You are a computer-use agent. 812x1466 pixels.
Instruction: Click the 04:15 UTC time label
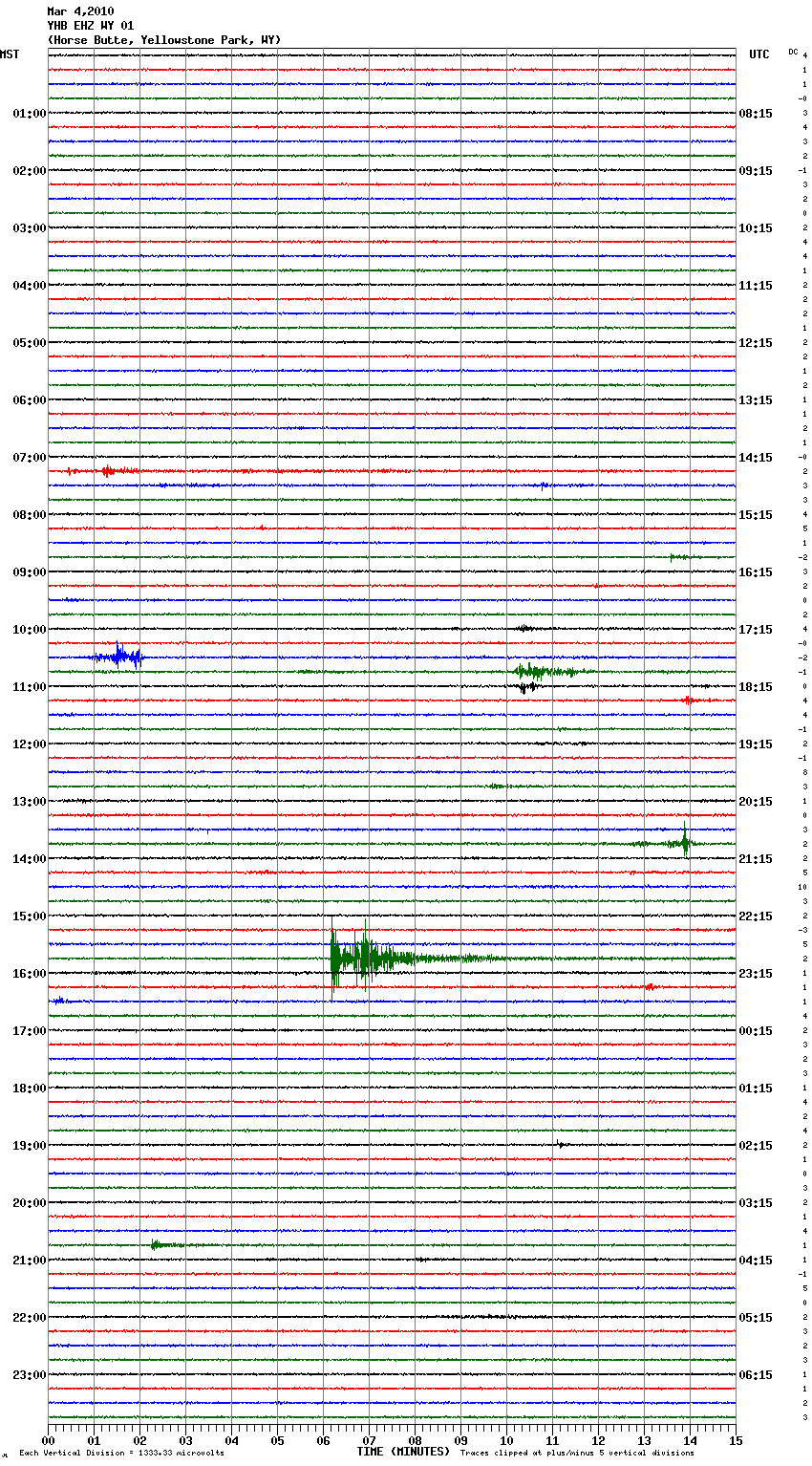click(756, 1261)
